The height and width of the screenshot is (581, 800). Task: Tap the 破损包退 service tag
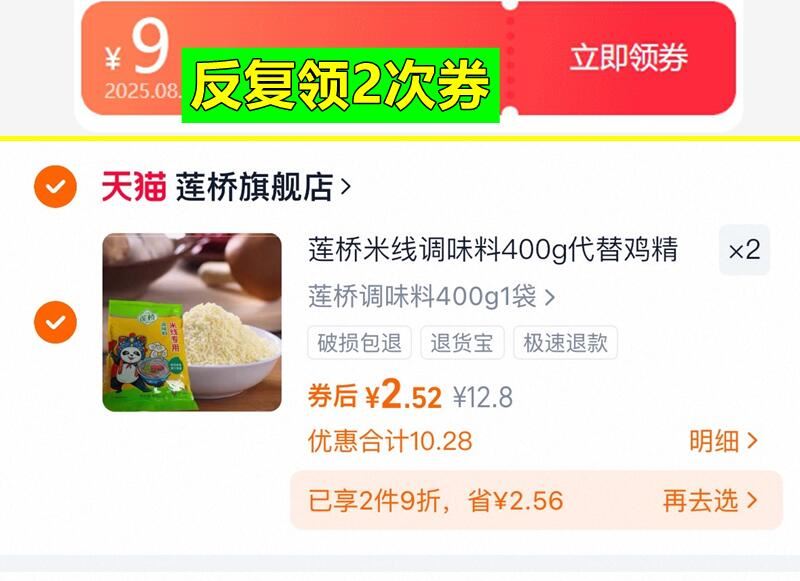359,342
